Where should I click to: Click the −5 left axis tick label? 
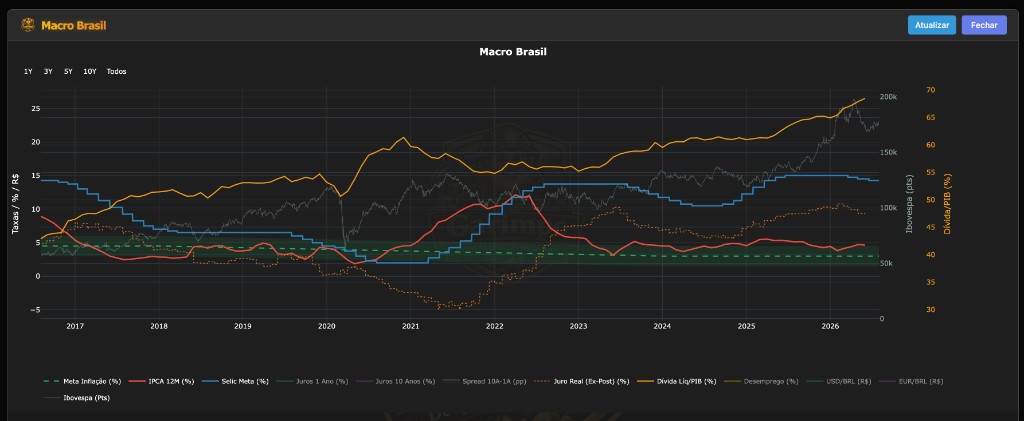click(36, 310)
